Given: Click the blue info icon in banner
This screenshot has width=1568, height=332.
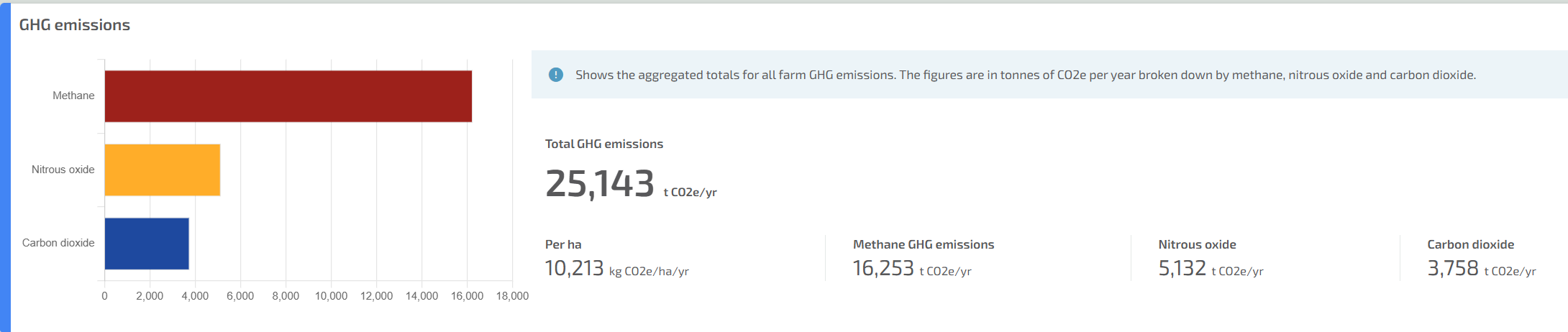Looking at the screenshot, I should pos(556,75).
